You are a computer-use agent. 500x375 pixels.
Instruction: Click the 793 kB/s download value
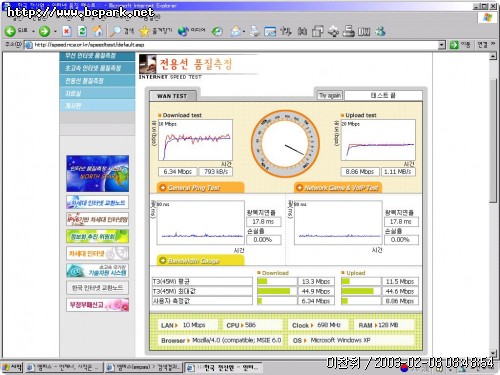tap(216, 171)
